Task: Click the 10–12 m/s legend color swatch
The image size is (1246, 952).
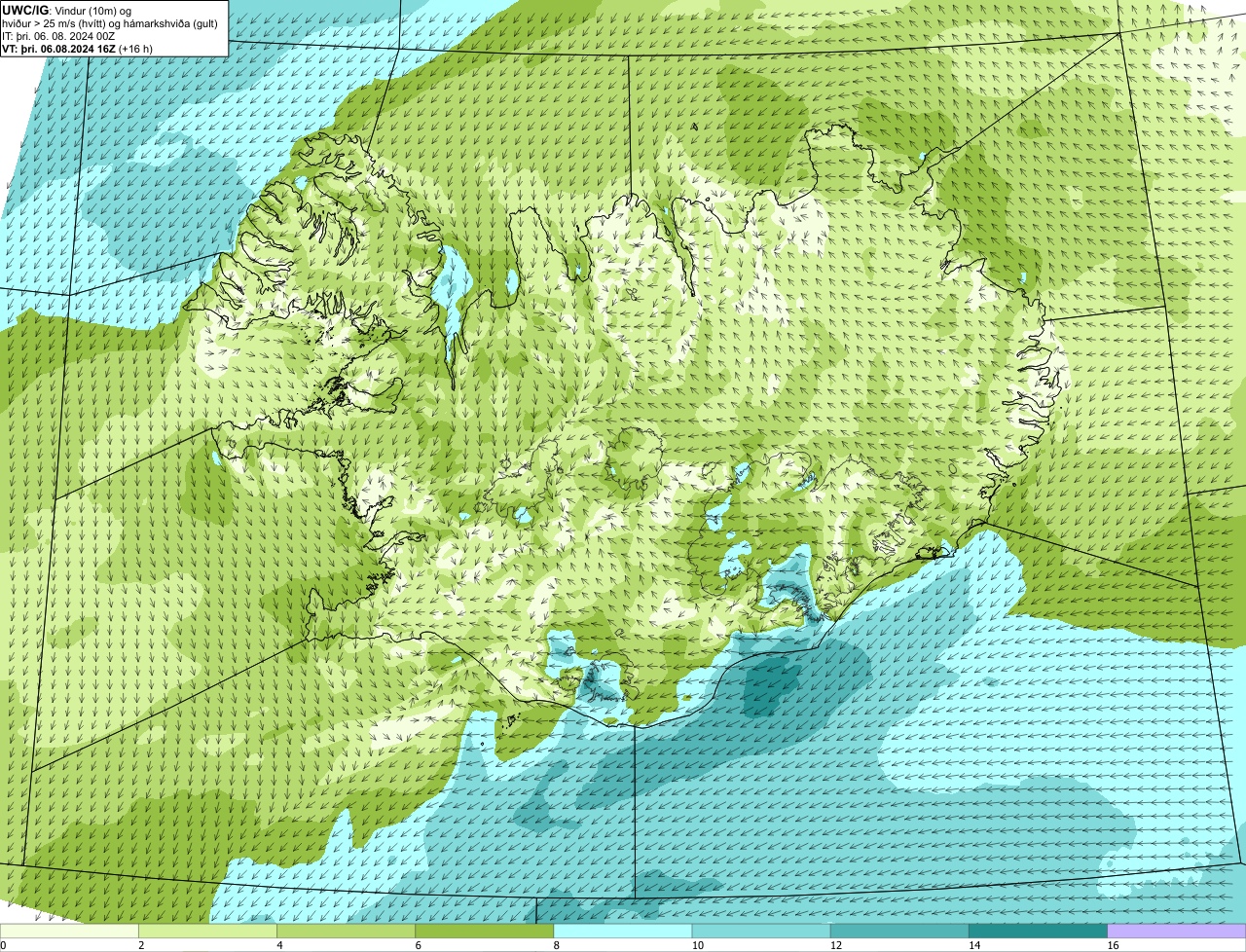Action: pos(761,932)
